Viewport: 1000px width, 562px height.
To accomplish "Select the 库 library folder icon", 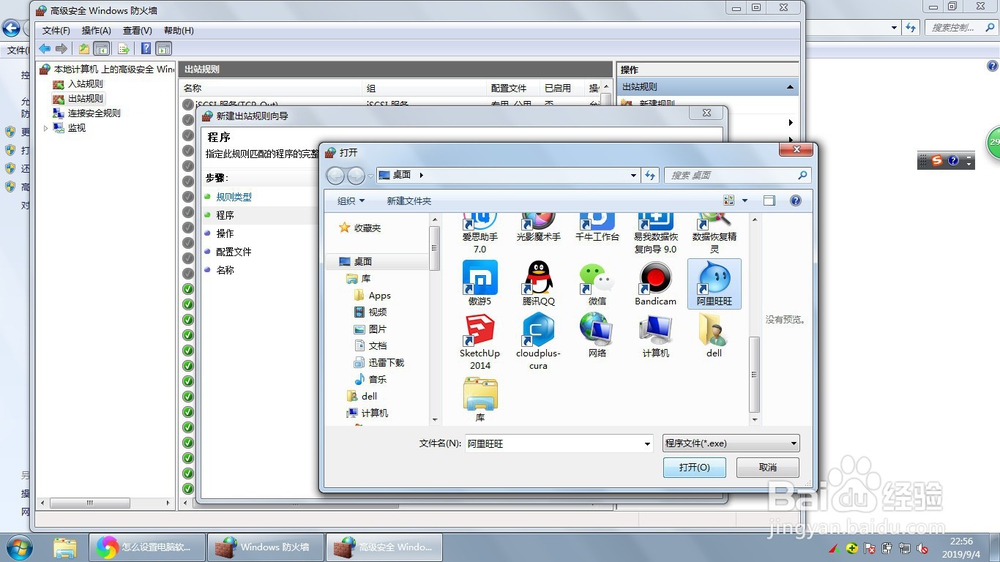I will tap(480, 399).
